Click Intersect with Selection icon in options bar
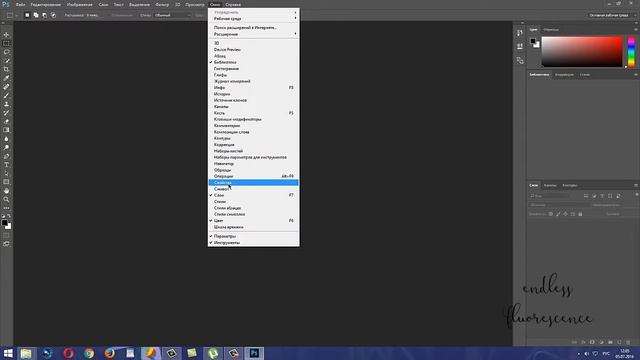 tap(53, 15)
